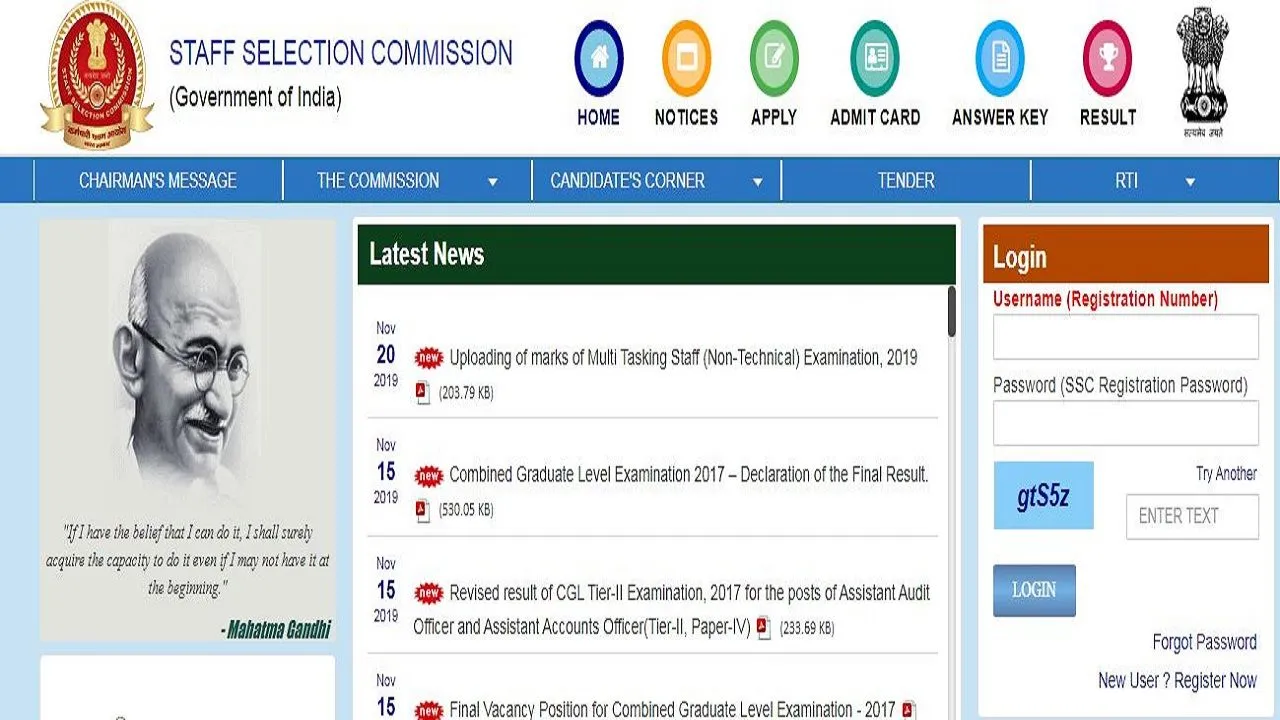Open Forgot Password link
The image size is (1280, 720).
1204,642
